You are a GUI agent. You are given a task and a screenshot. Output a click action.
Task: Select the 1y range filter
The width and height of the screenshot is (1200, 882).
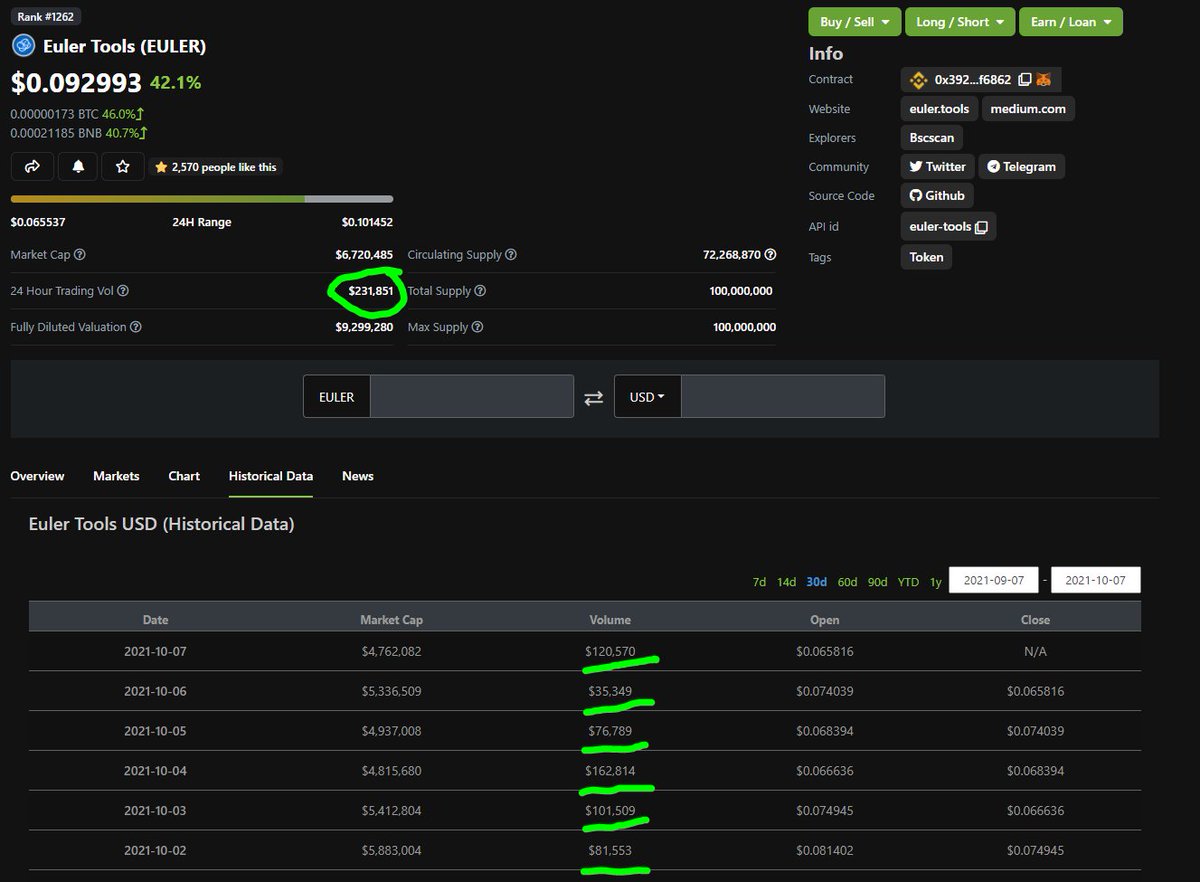(936, 582)
